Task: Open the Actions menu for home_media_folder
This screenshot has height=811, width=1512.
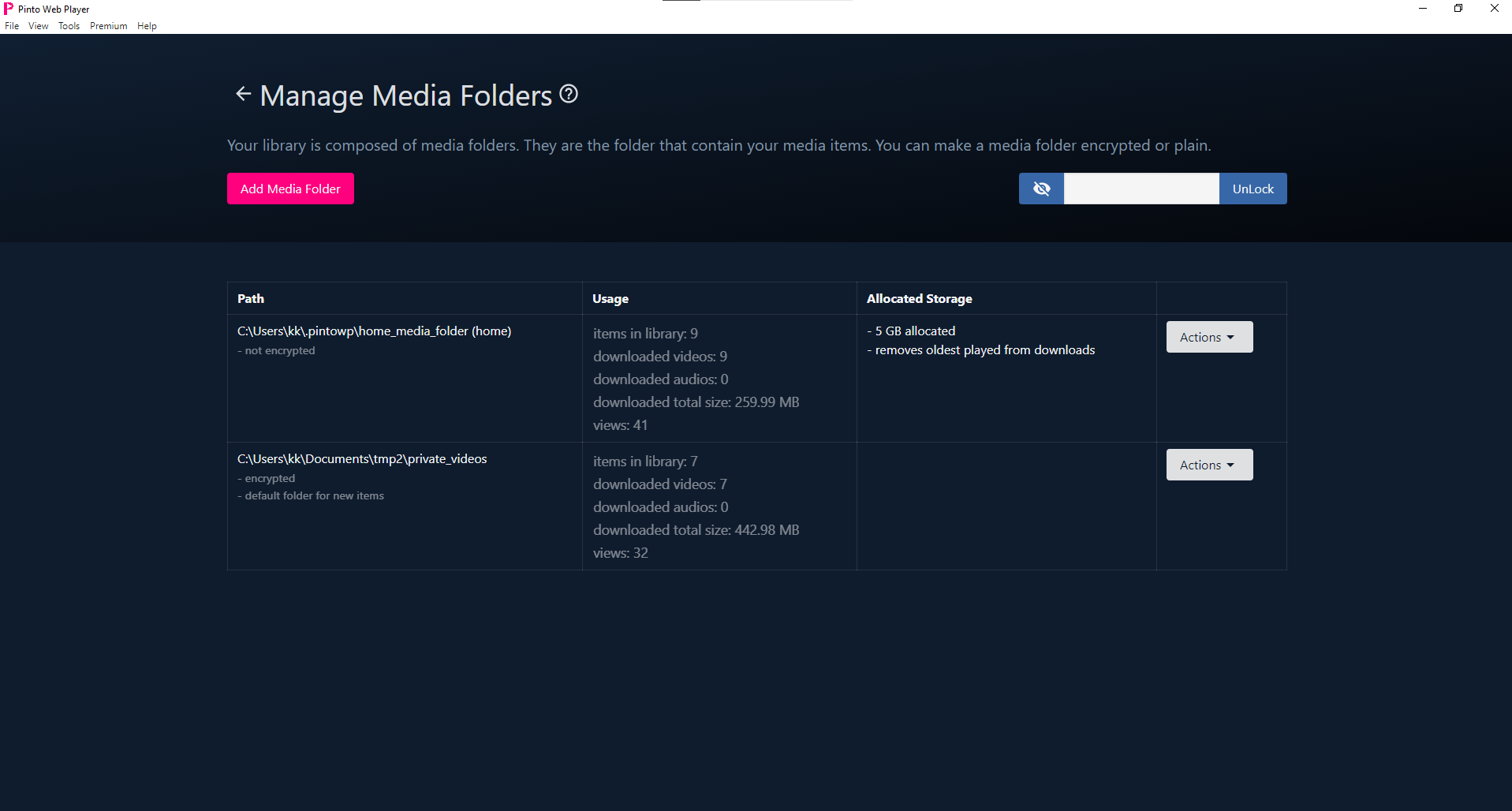Action: pyautogui.click(x=1208, y=337)
